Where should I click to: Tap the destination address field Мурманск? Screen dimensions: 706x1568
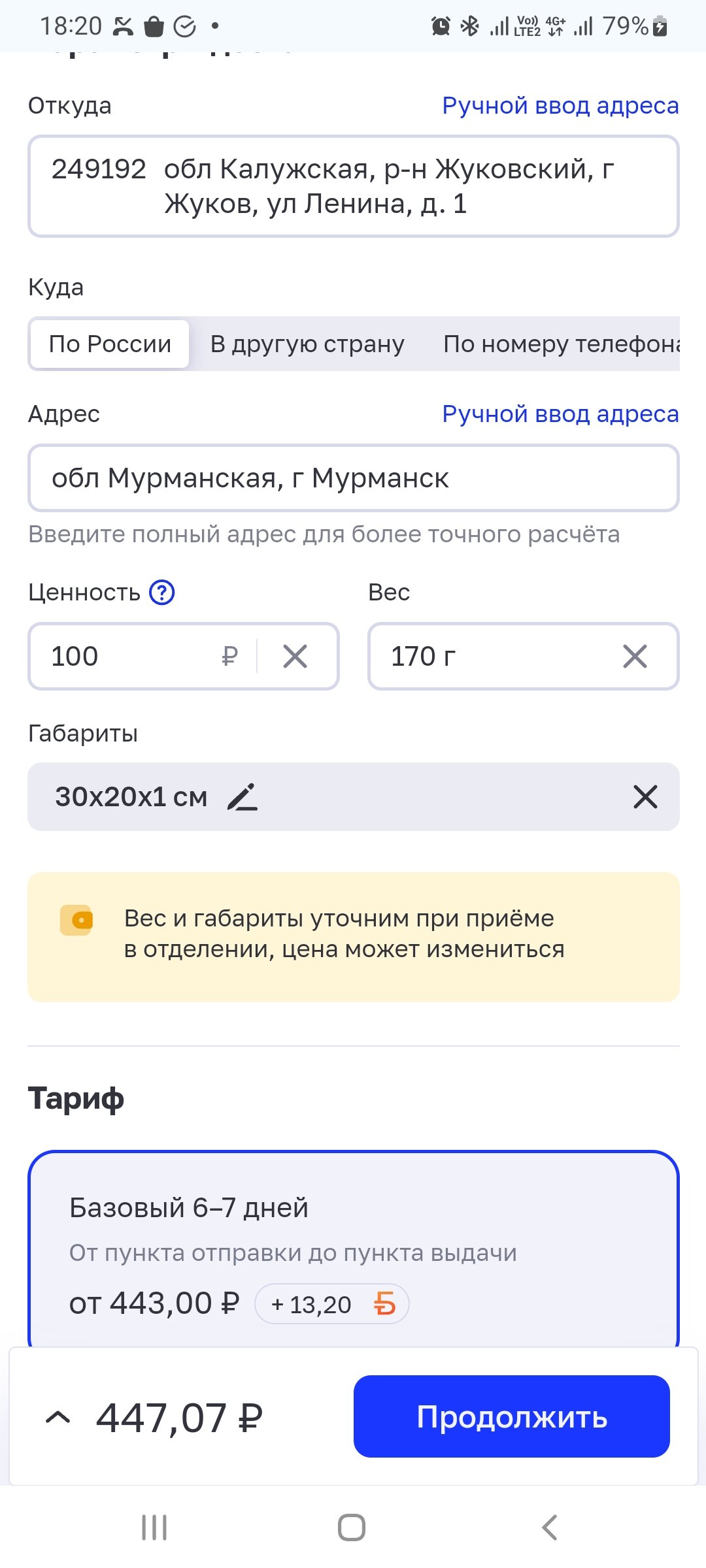[x=353, y=478]
